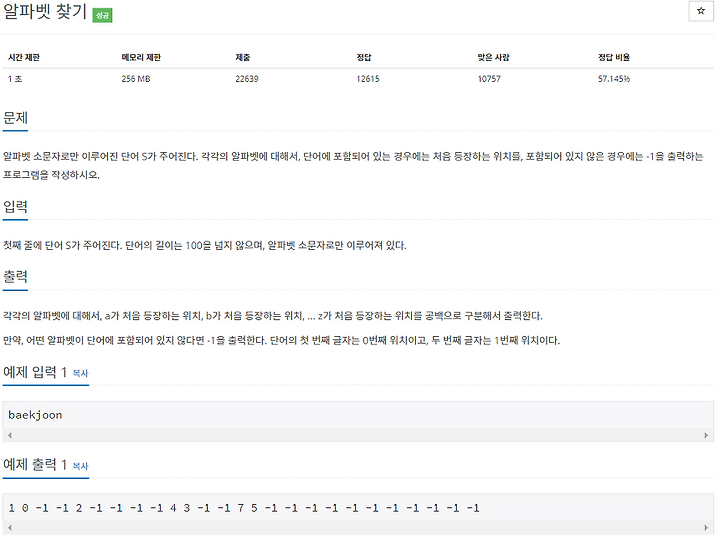Viewport: 720px width, 540px height.
Task: Click the 맞은 사람 column header
Action: point(493,57)
